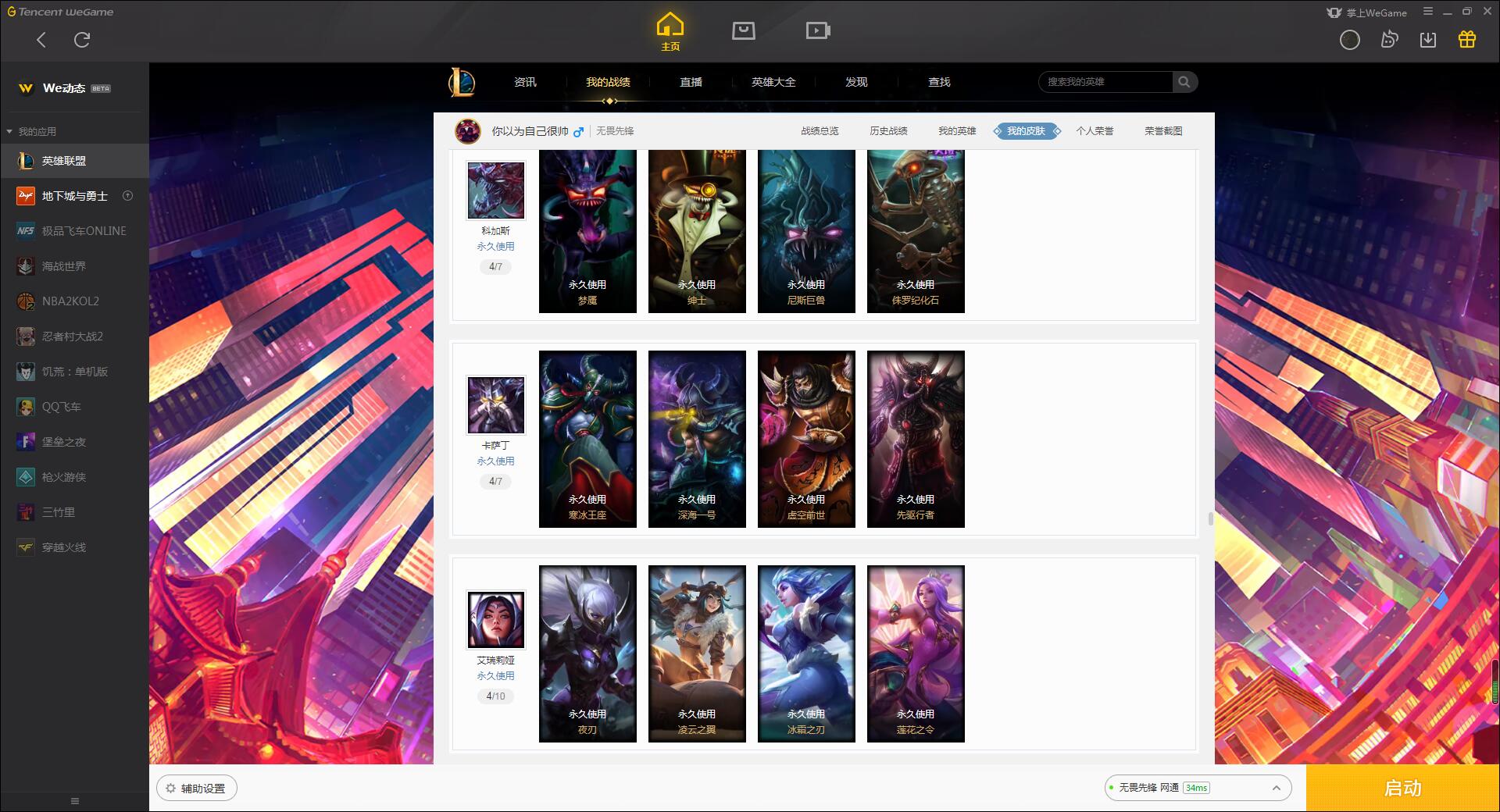Open the 绅士 skin card
Image resolution: width=1500 pixels, height=812 pixels.
697,231
